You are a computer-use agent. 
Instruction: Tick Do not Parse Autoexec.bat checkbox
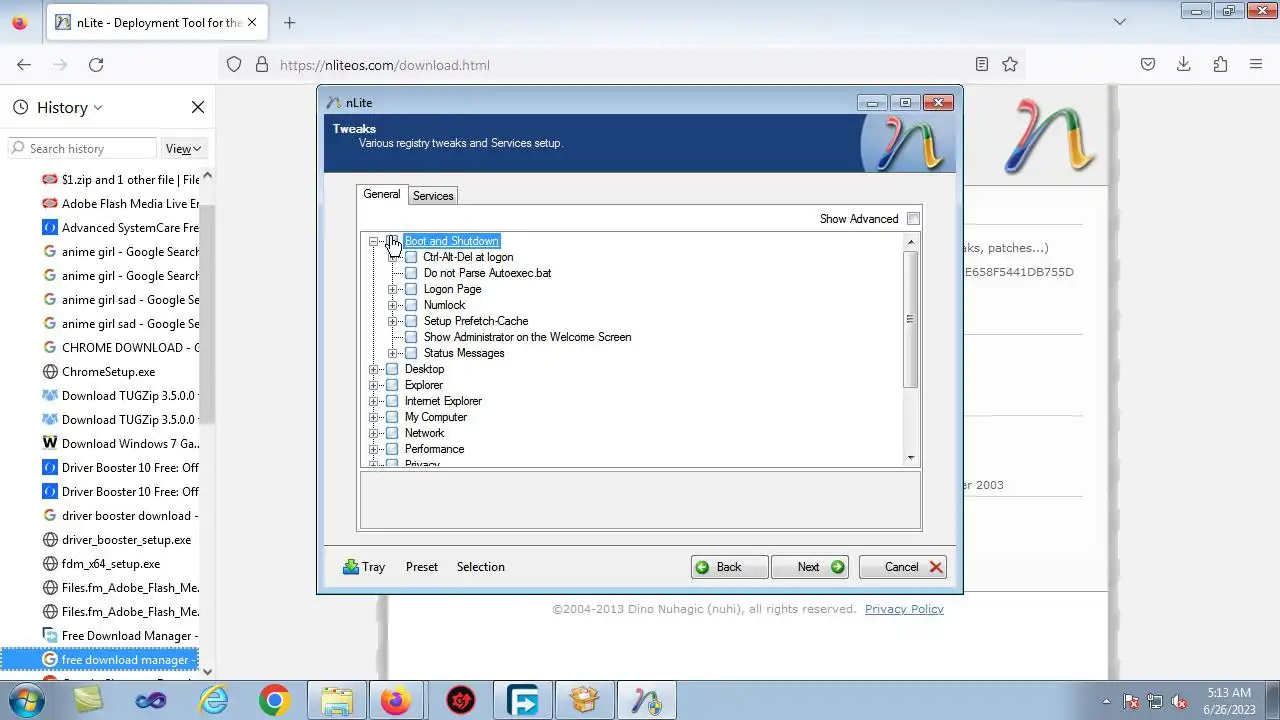pos(411,273)
